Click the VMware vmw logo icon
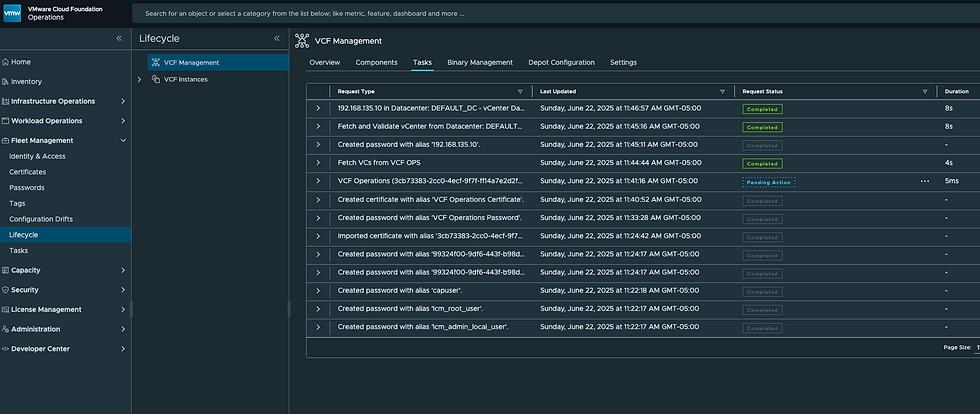980x414 pixels. coord(12,13)
